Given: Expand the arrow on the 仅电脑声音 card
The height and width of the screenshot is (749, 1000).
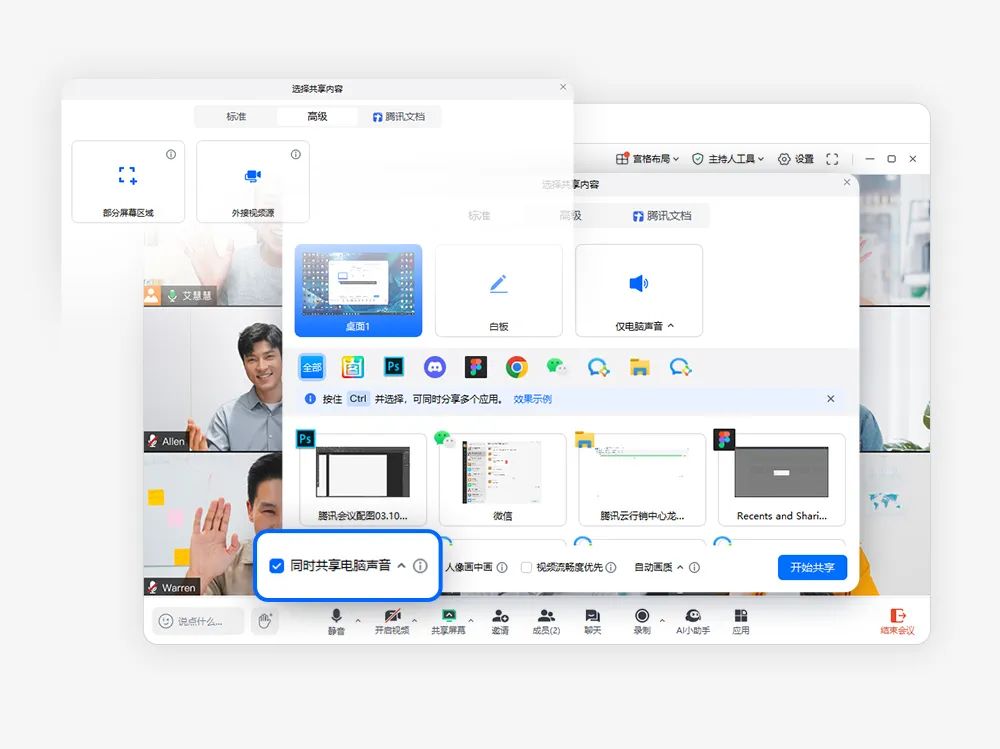Looking at the screenshot, I should click(671, 326).
